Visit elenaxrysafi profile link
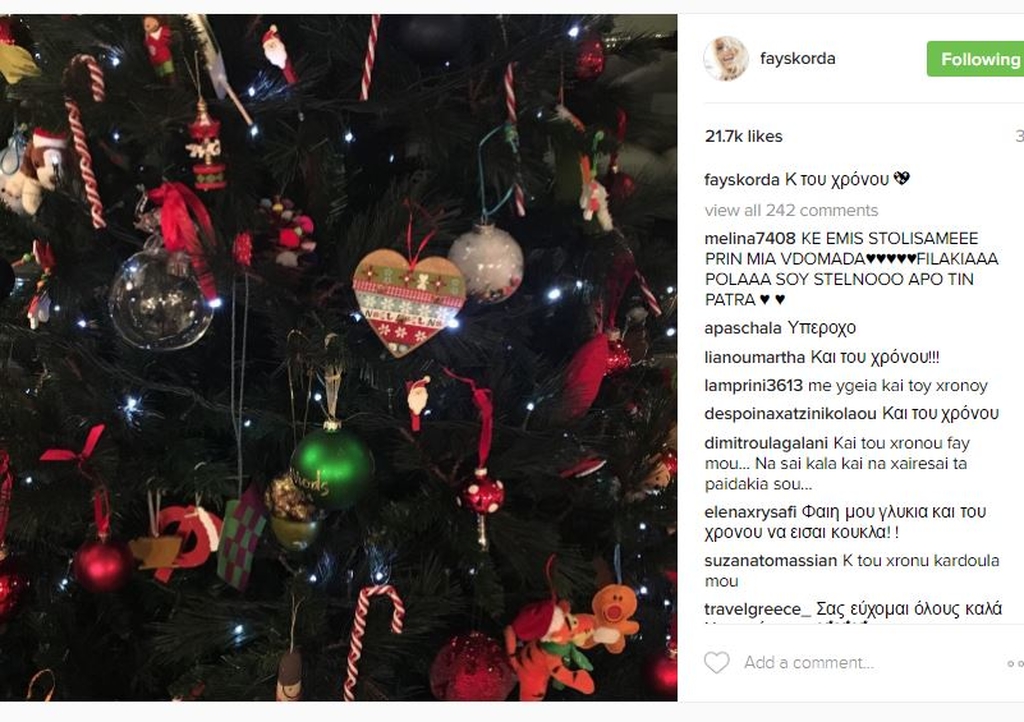Image resolution: width=1024 pixels, height=722 pixels. point(750,512)
